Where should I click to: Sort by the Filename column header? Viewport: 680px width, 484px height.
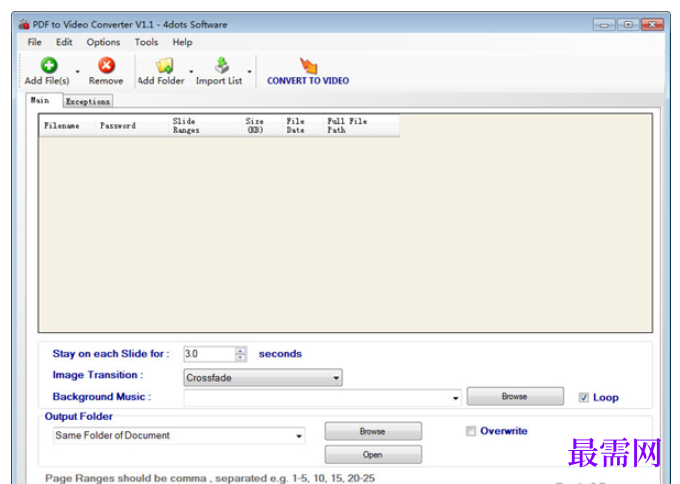[x=67, y=126]
